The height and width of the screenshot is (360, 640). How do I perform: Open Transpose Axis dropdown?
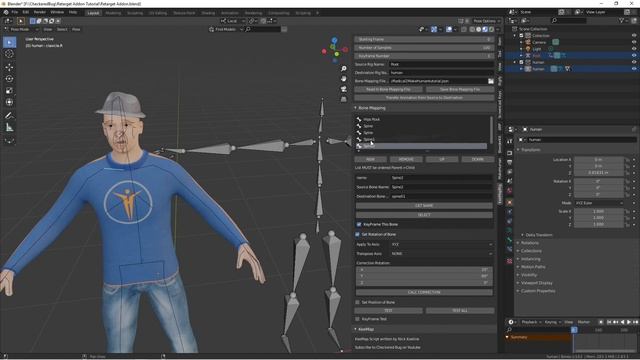coord(442,253)
